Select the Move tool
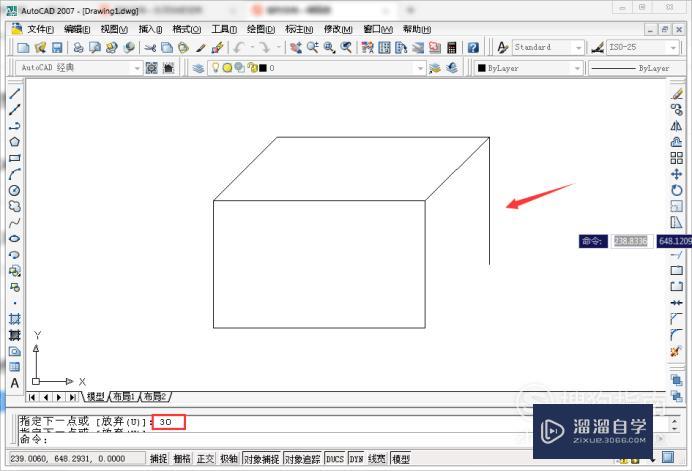The image size is (692, 471). [x=677, y=174]
